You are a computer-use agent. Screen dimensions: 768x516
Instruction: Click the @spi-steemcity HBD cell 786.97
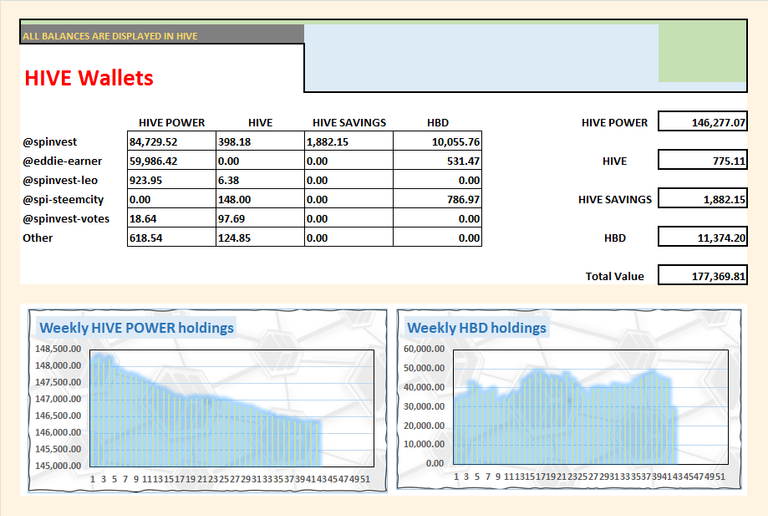tap(437, 199)
